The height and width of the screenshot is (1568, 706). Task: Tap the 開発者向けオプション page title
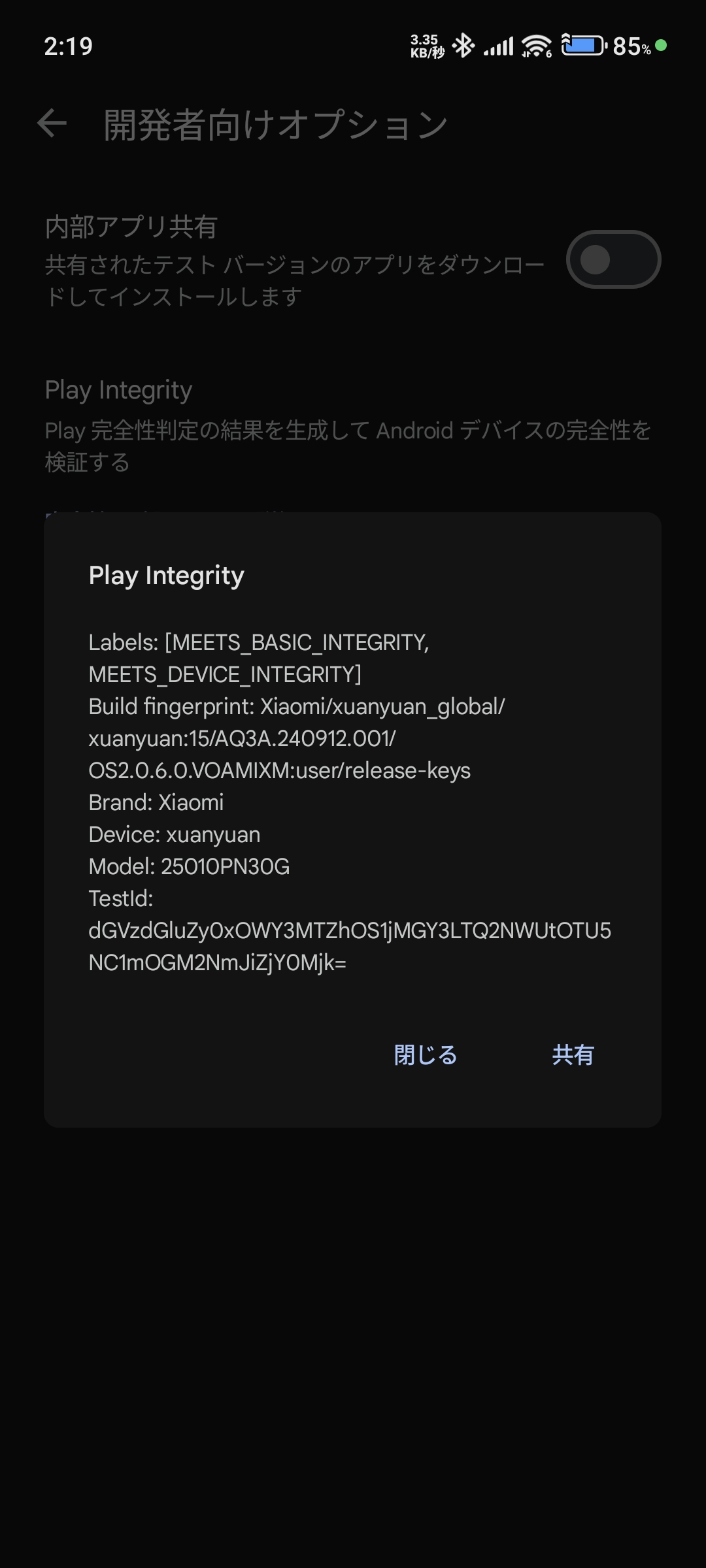click(x=275, y=124)
